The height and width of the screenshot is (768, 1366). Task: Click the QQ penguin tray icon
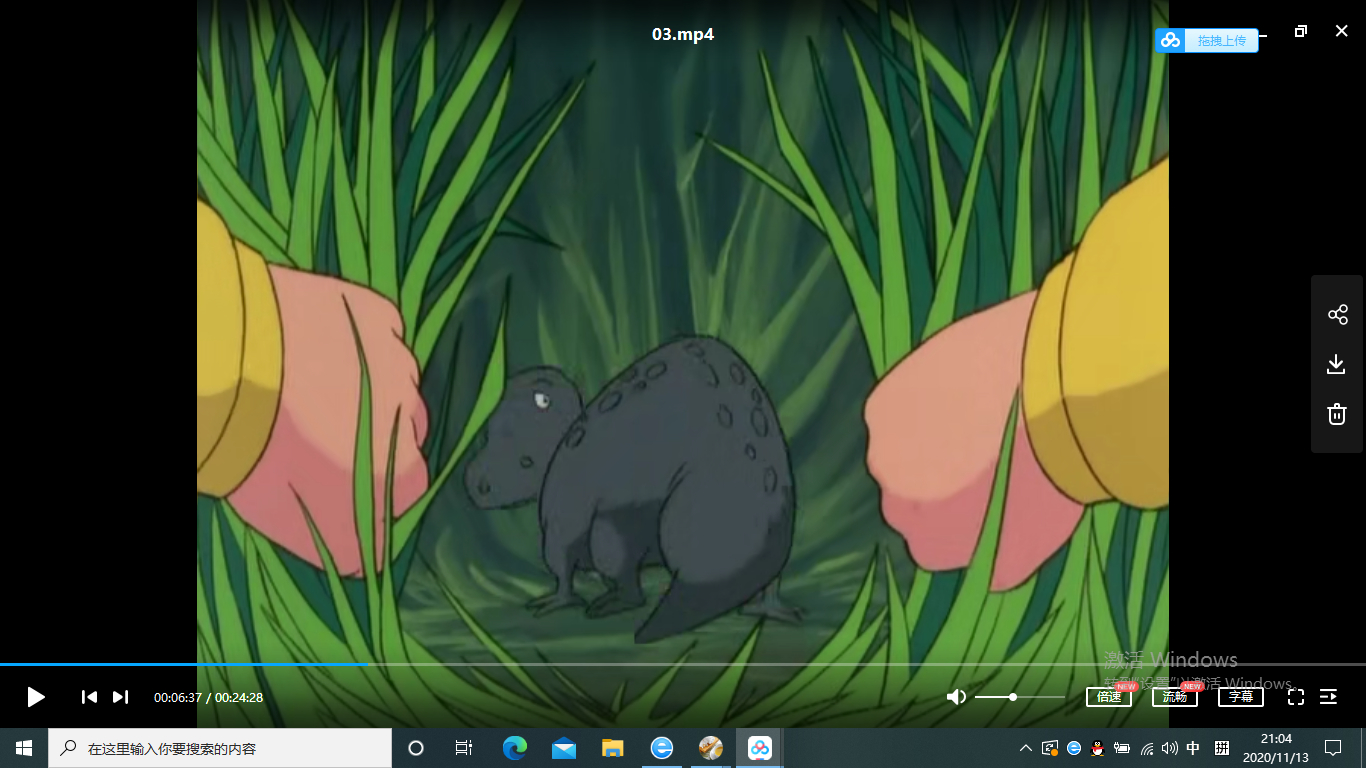click(1097, 748)
